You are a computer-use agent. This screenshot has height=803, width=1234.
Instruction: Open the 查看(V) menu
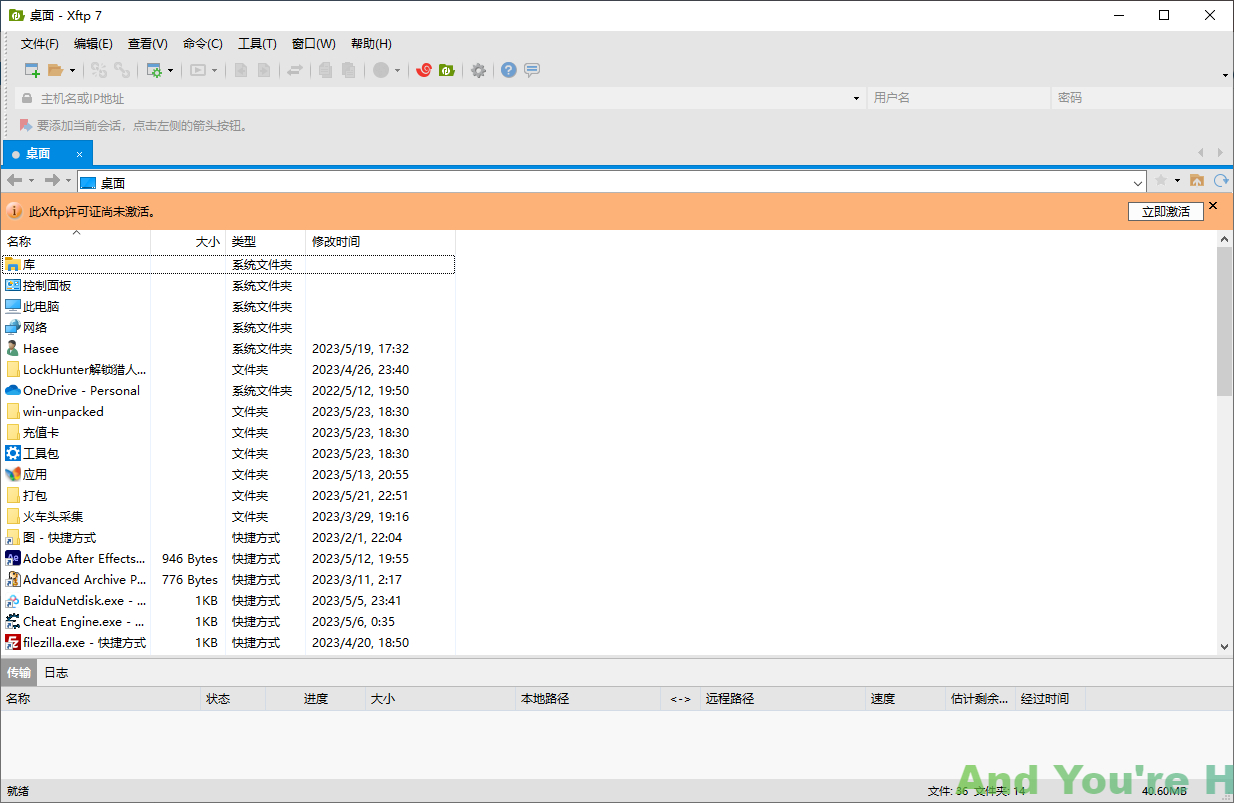148,44
